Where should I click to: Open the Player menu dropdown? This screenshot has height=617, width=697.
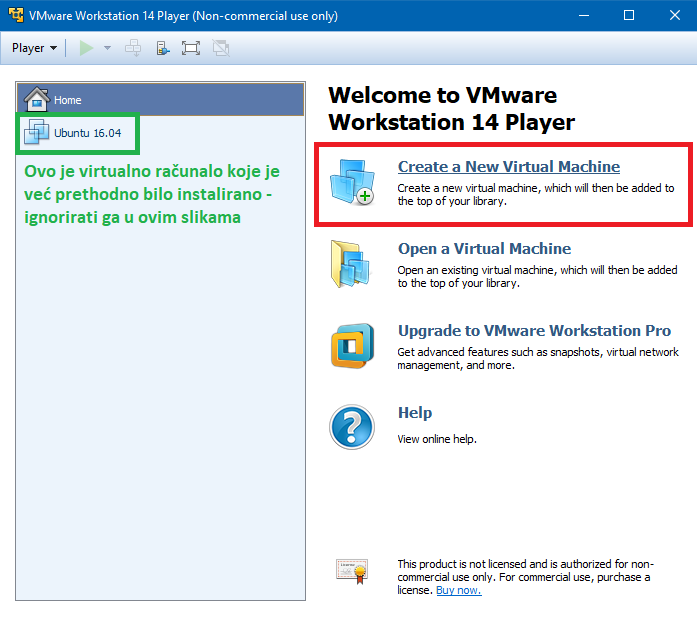pos(34,48)
